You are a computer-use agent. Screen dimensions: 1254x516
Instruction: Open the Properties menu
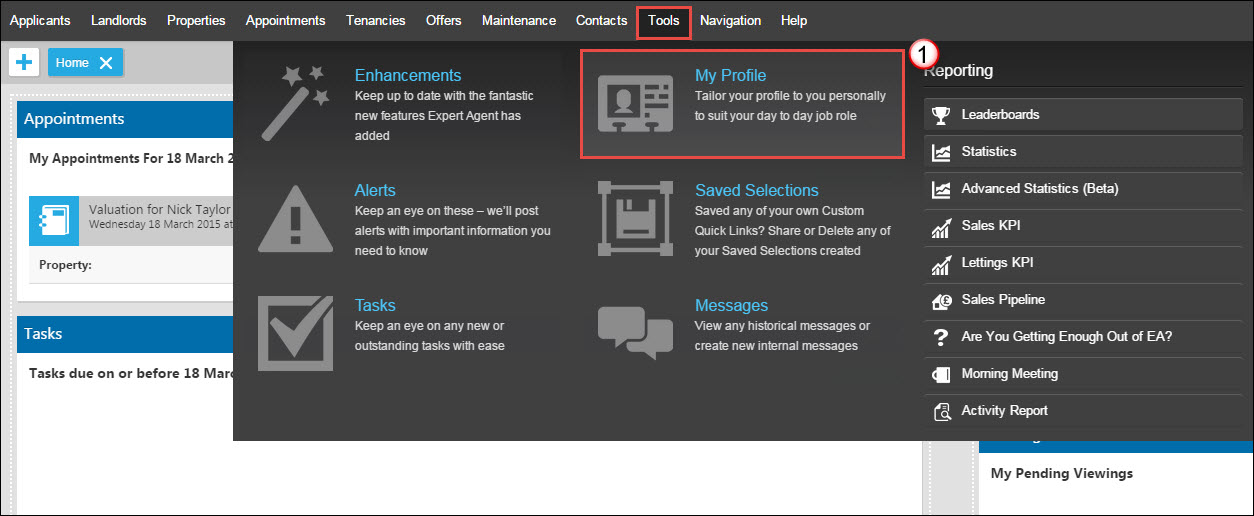tap(196, 20)
